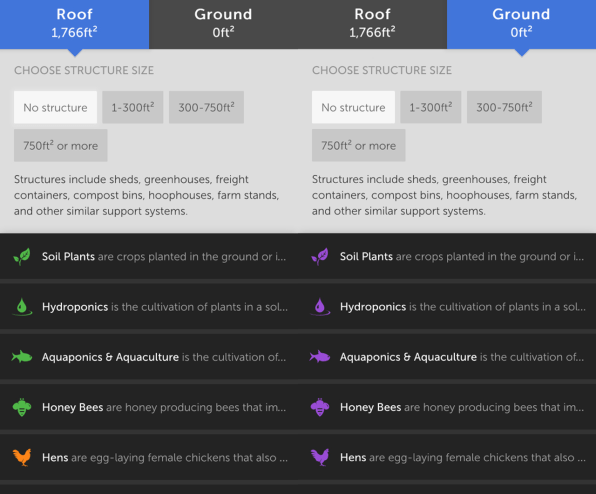Switch to the dark Ground tab on left

224,24
